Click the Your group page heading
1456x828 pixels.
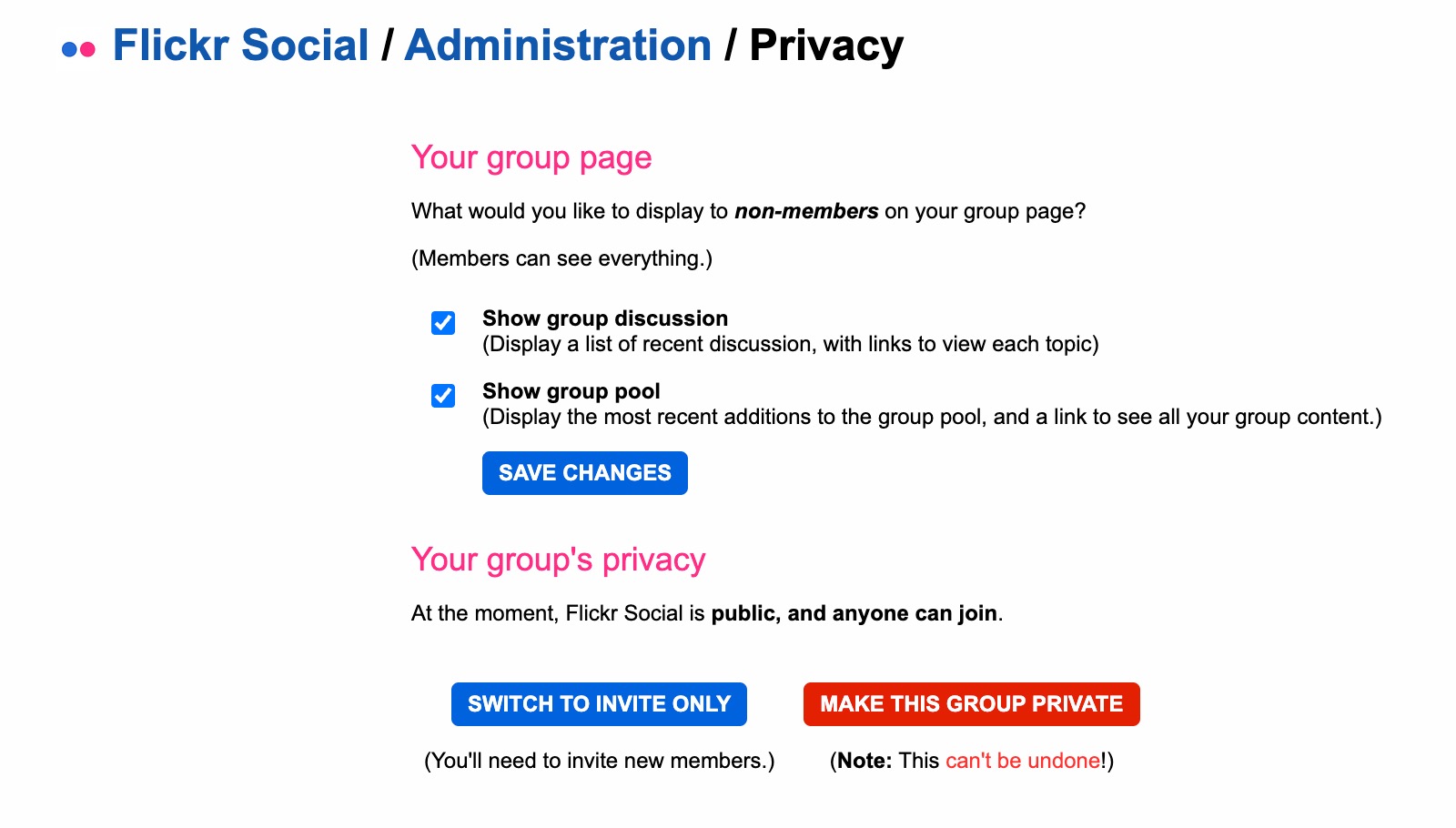[531, 157]
